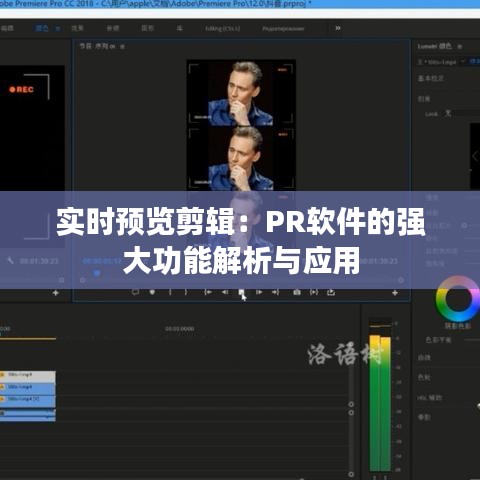Open the 颜色 workspace menu icon
Viewport: 480px width, 480px height.
coord(57,29)
